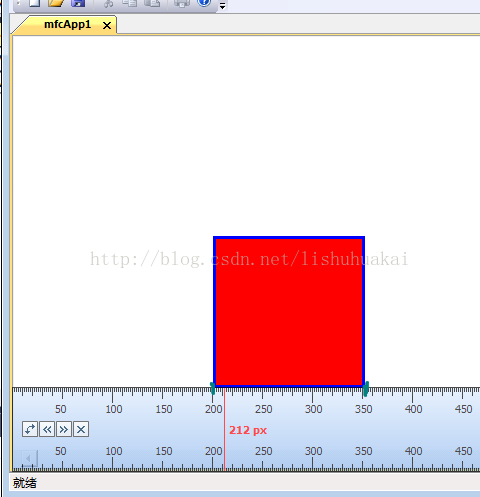The width and height of the screenshot is (480, 497).
Task: Click the 就绪 status bar text
Action: [25, 483]
